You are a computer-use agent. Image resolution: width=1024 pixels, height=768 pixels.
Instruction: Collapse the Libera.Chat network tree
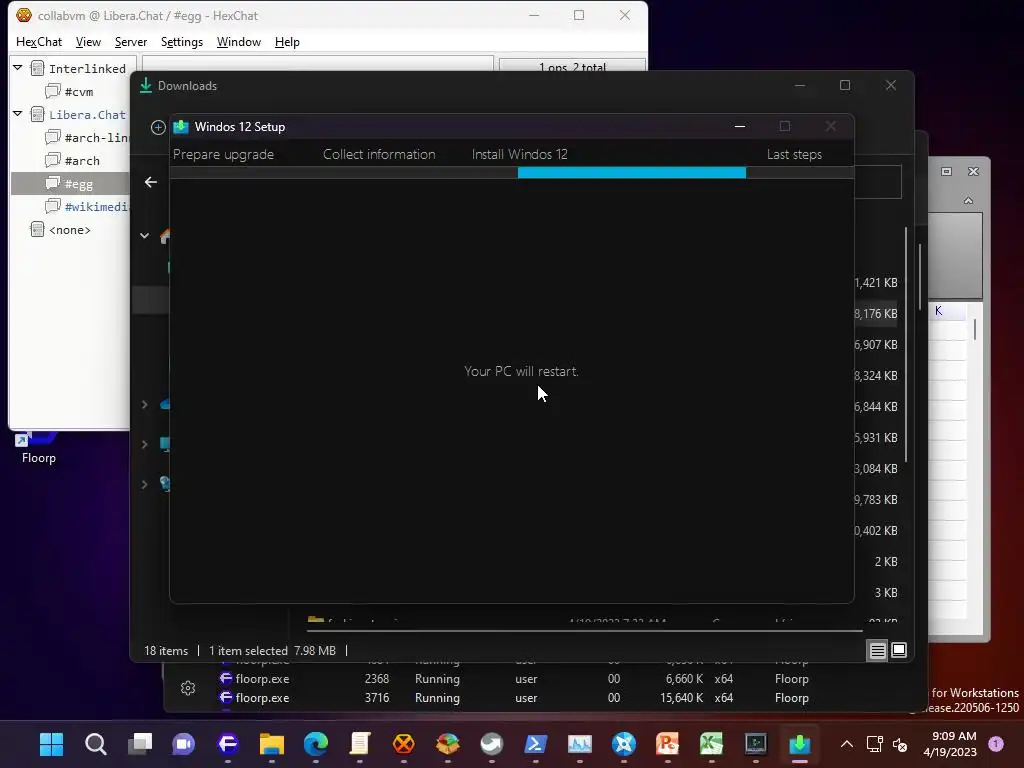(x=18, y=114)
